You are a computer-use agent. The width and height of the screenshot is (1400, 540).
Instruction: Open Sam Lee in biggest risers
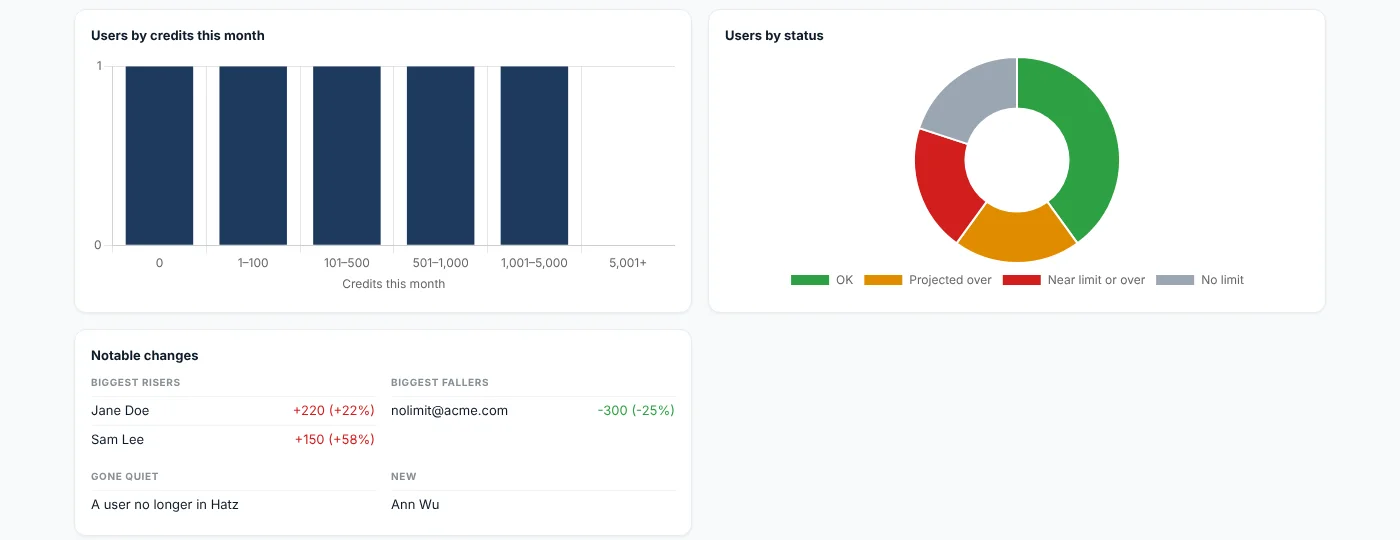pos(118,439)
